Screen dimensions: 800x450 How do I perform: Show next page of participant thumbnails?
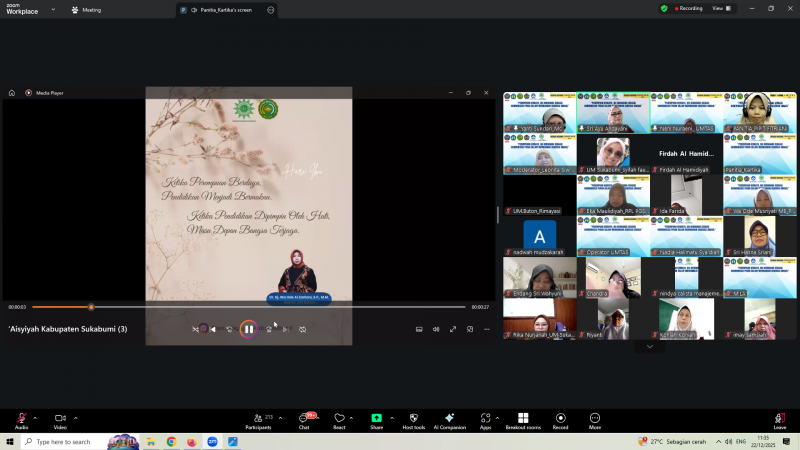pos(649,346)
